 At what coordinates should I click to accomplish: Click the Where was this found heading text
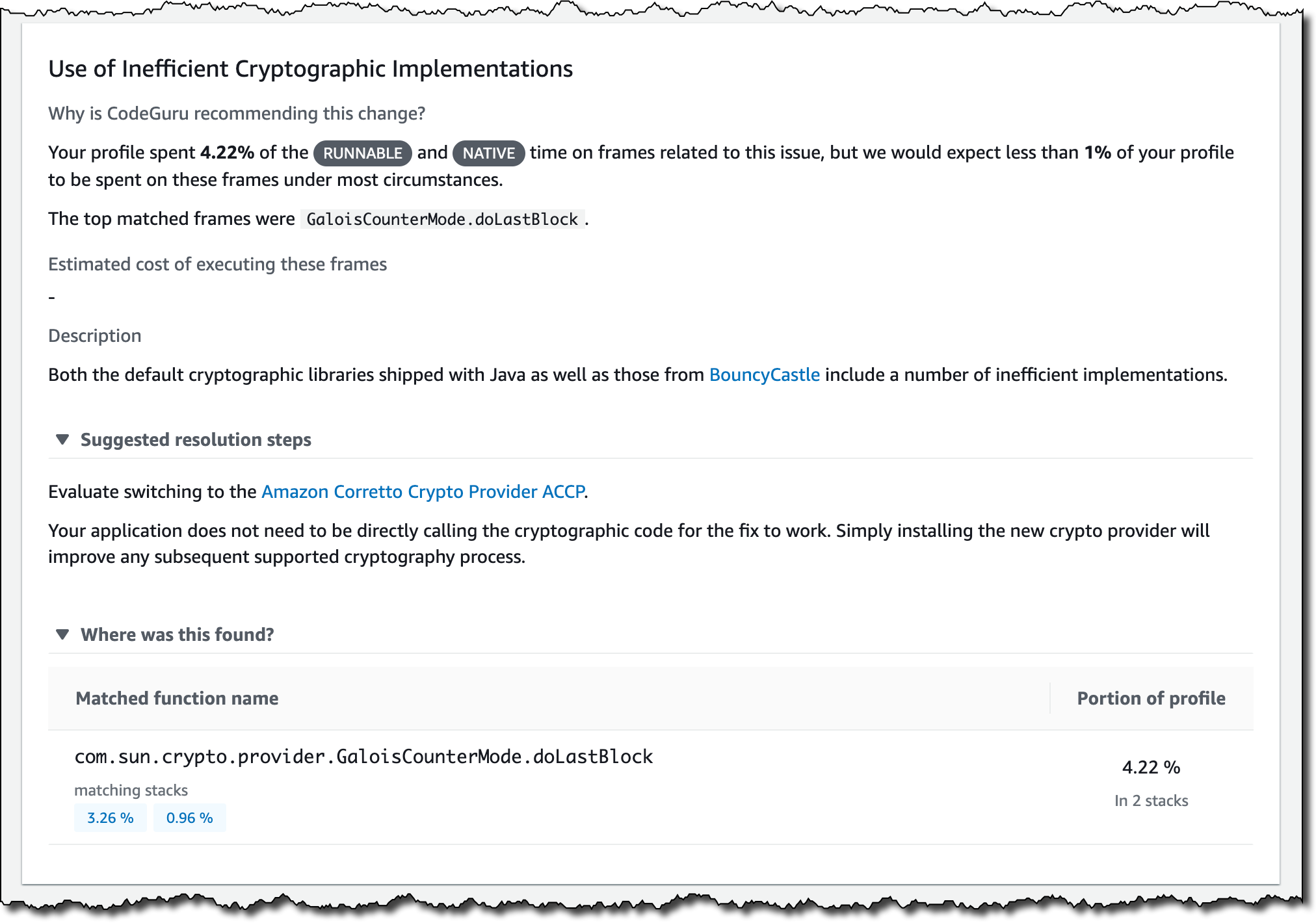178,635
